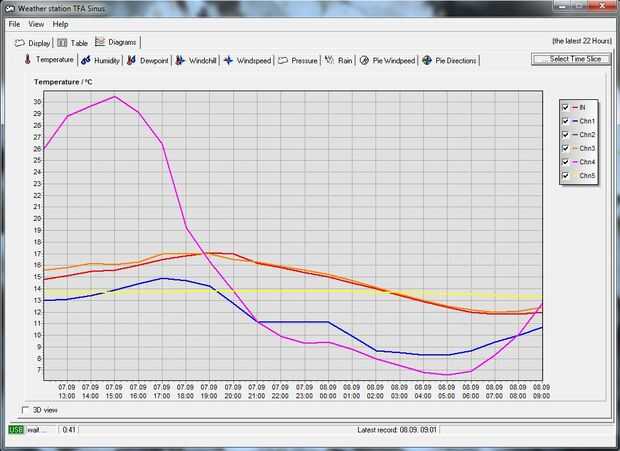
Task: Click the Dewpoint icon
Action: click(132, 60)
